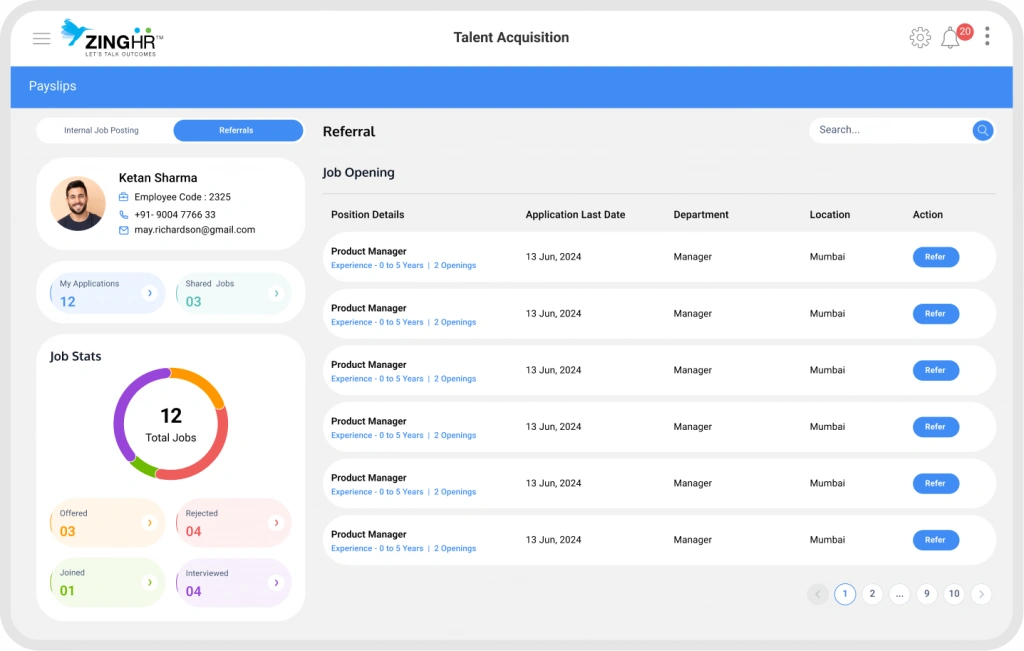
Task: Expand the Interviewed stat card arrow
Action: tap(276, 582)
